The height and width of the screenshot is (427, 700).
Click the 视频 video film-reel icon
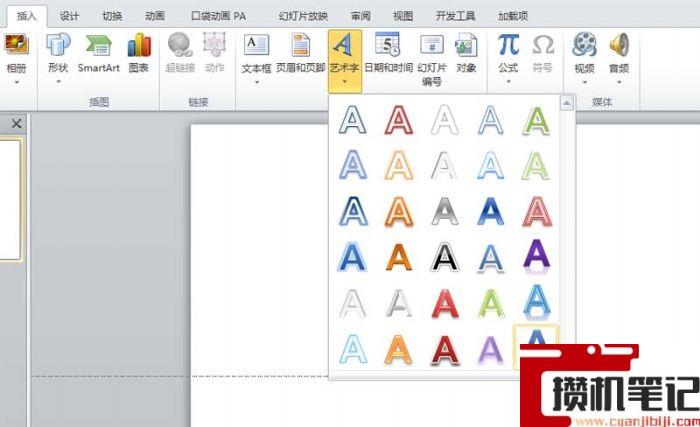[x=584, y=45]
